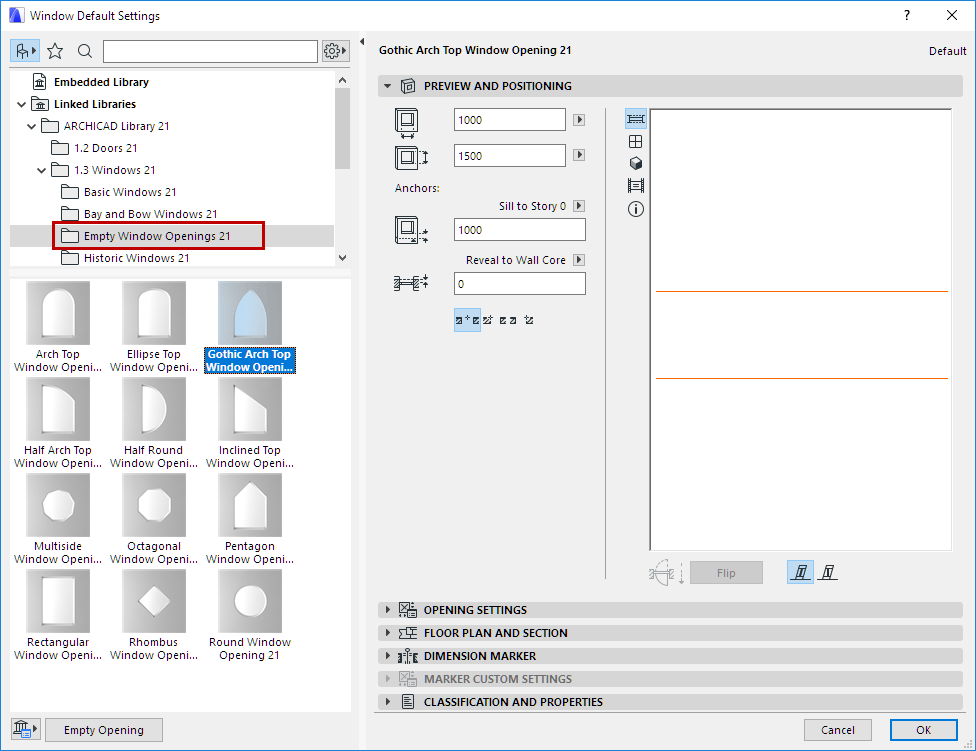Open the width value arrow menu
Viewport: 976px width, 751px height.
(x=579, y=120)
